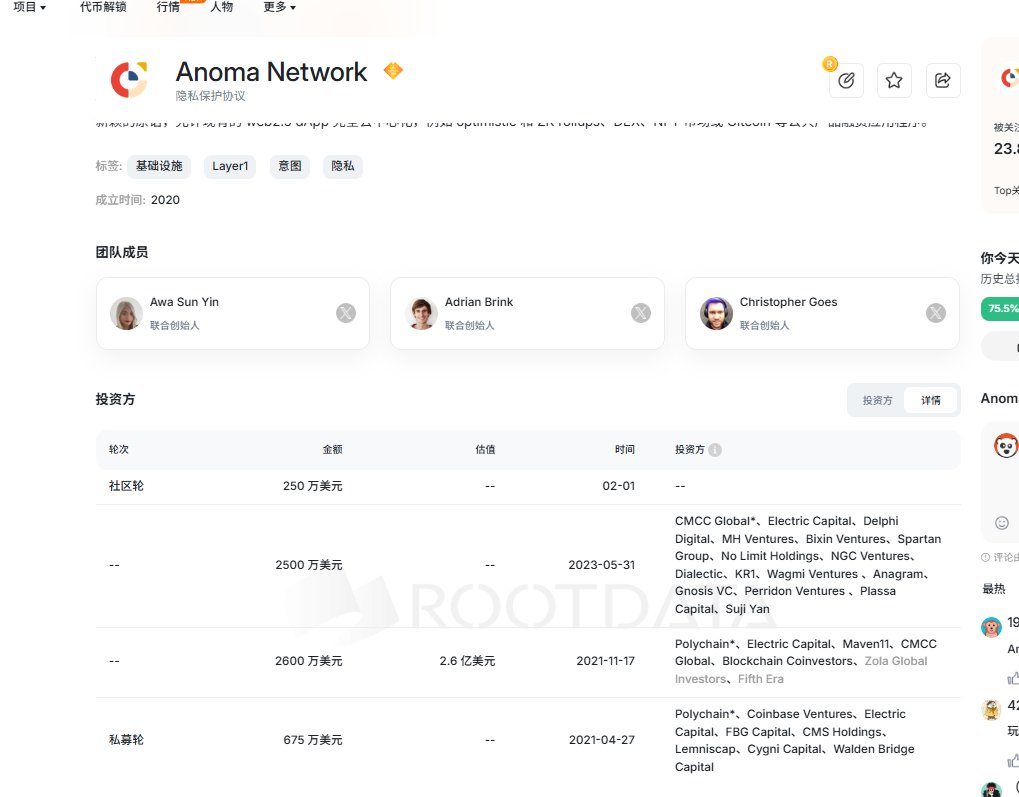Image resolution: width=1019 pixels, height=797 pixels.
Task: Open Adrian Brink's team member card
Action: (x=528, y=313)
